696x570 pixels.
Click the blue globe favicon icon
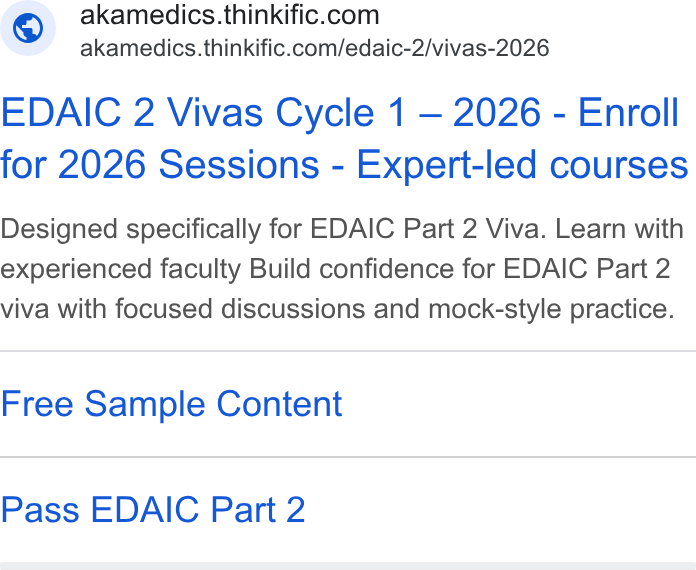point(28,28)
